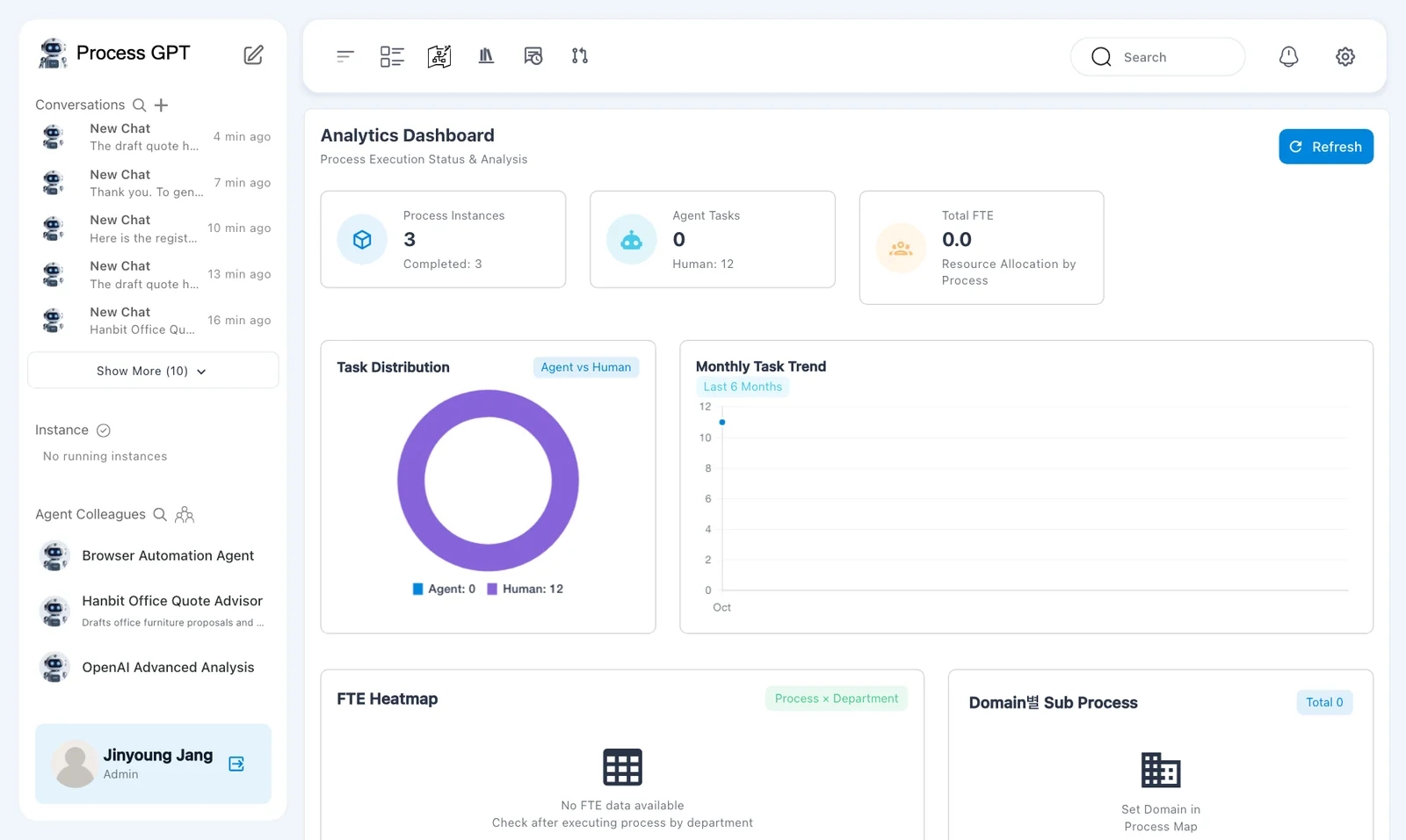Viewport: 1406px width, 840px height.
Task: Click the Instance checkmark circle icon
Action: (x=103, y=430)
